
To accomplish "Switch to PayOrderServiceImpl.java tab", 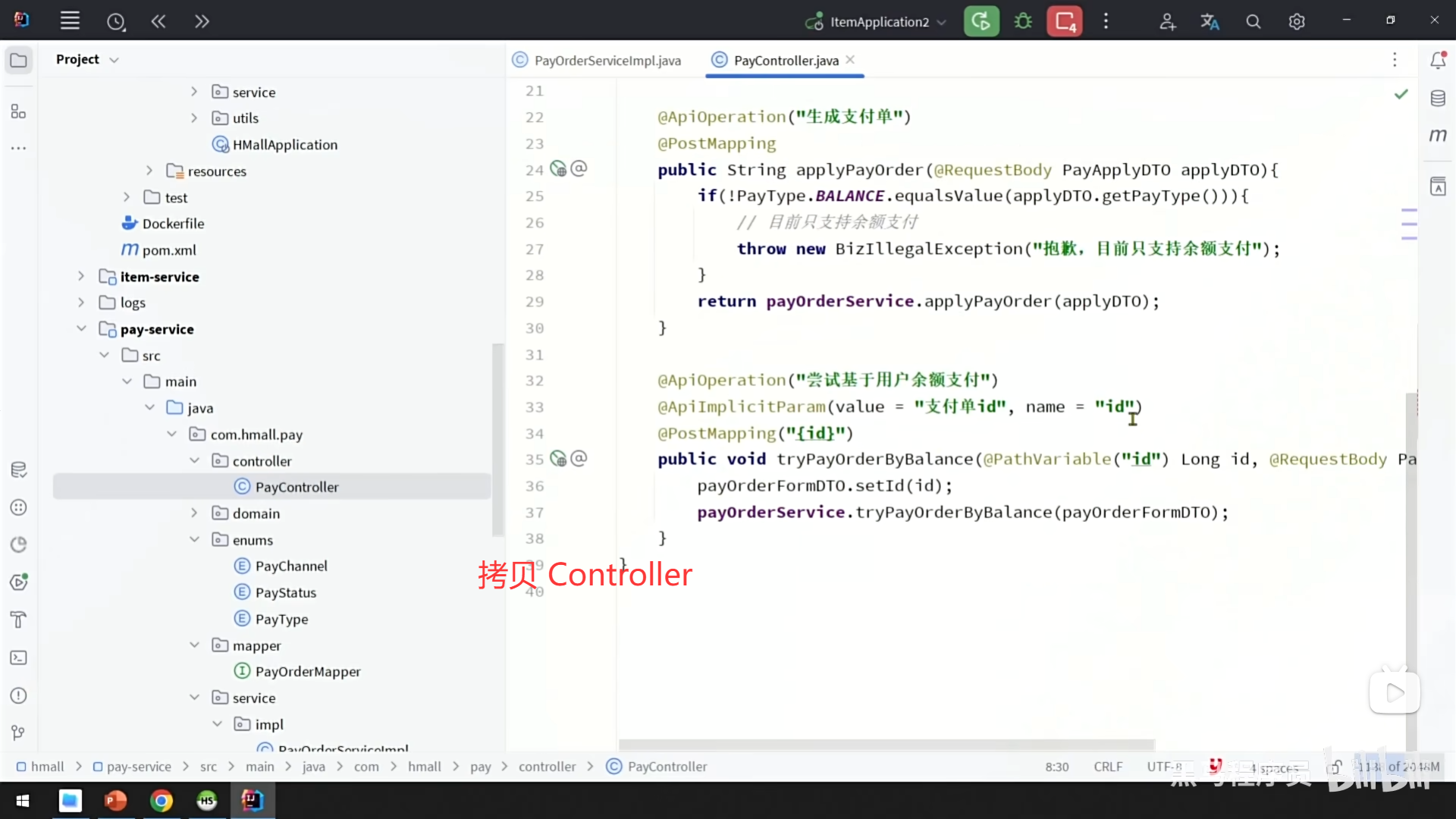I will pos(607,61).
